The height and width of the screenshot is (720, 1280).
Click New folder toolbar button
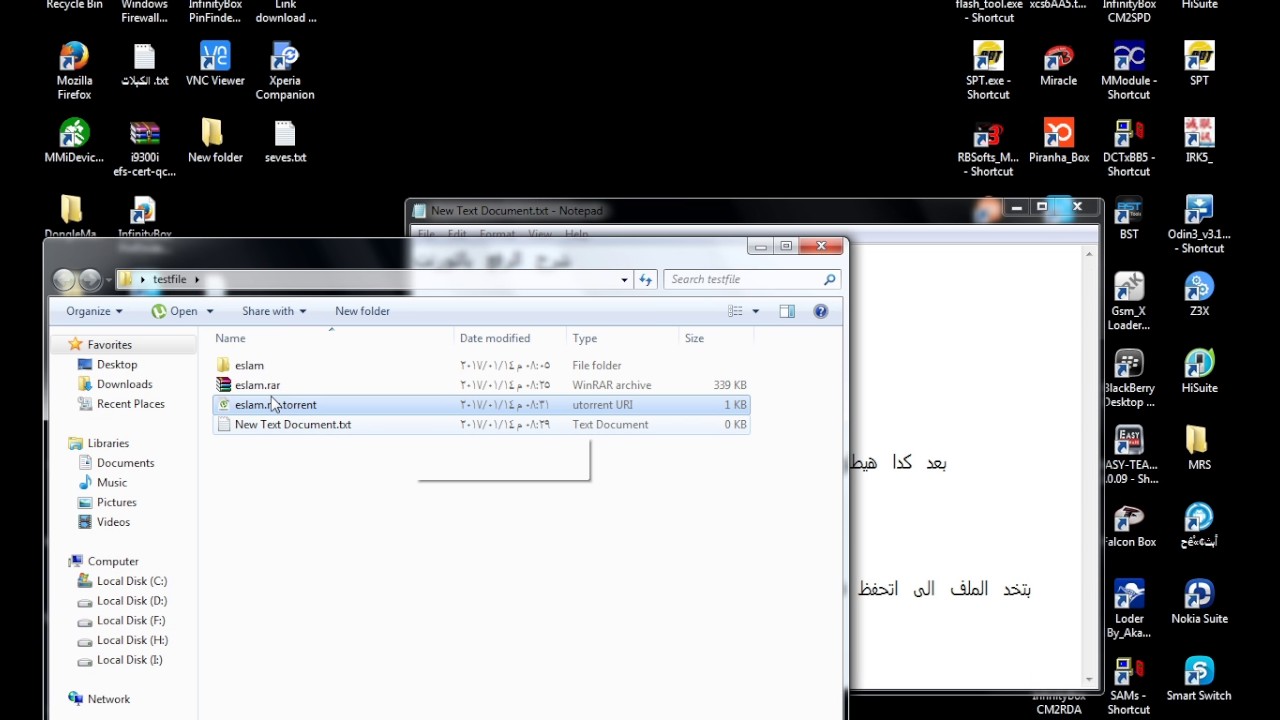tap(362, 311)
